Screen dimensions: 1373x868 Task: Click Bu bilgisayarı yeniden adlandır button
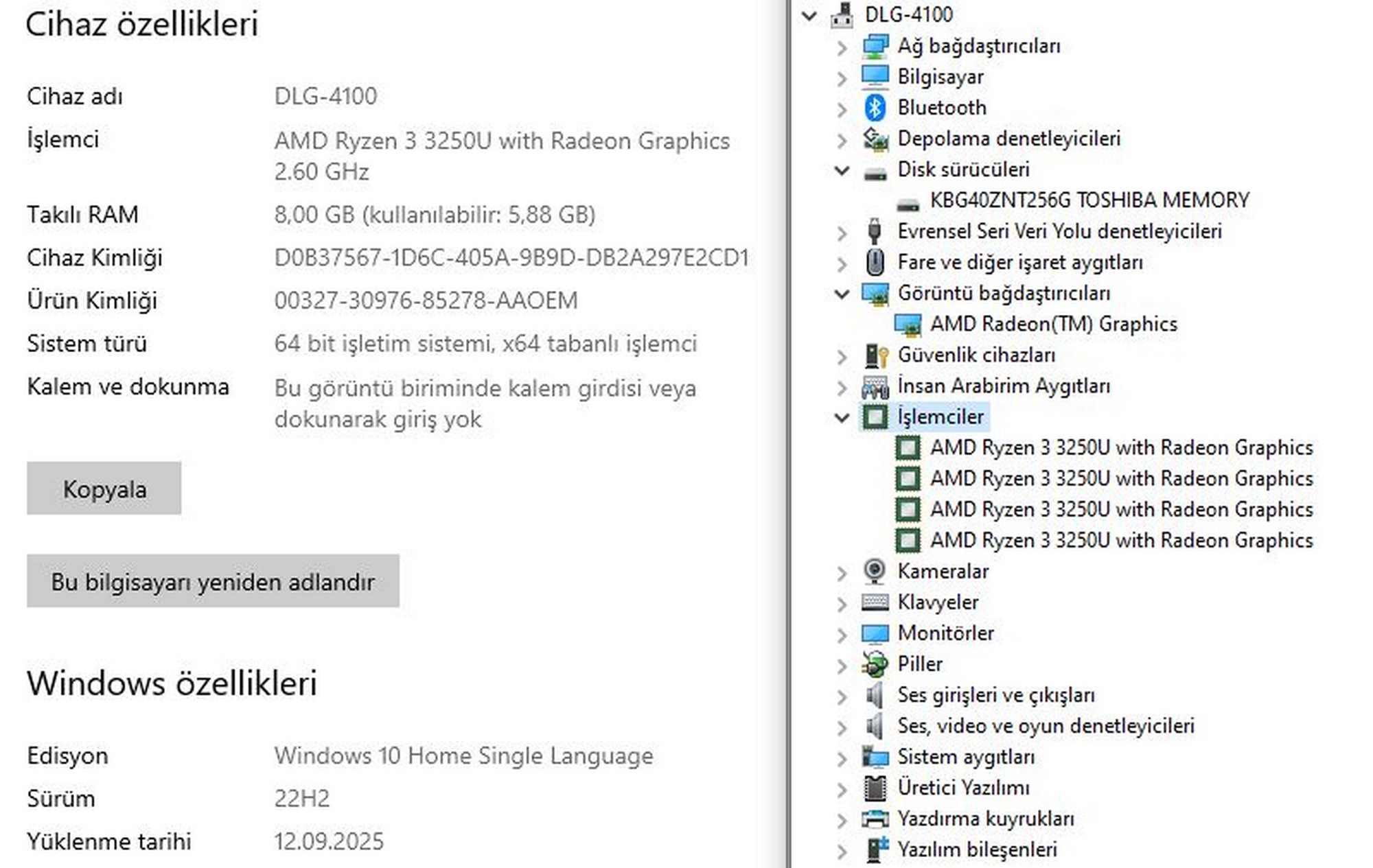[x=213, y=581]
